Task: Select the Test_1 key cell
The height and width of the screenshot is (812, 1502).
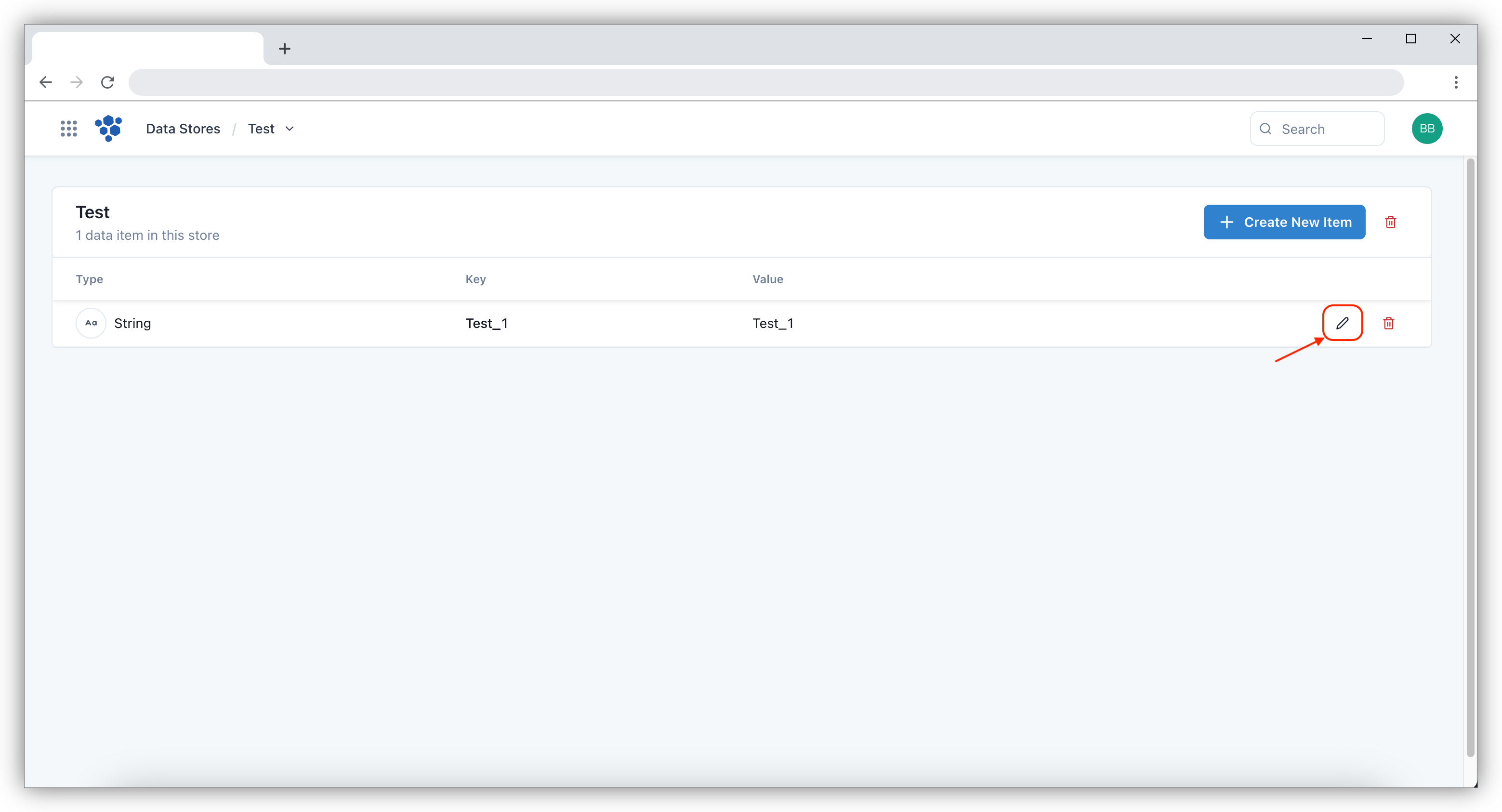Action: click(x=486, y=324)
